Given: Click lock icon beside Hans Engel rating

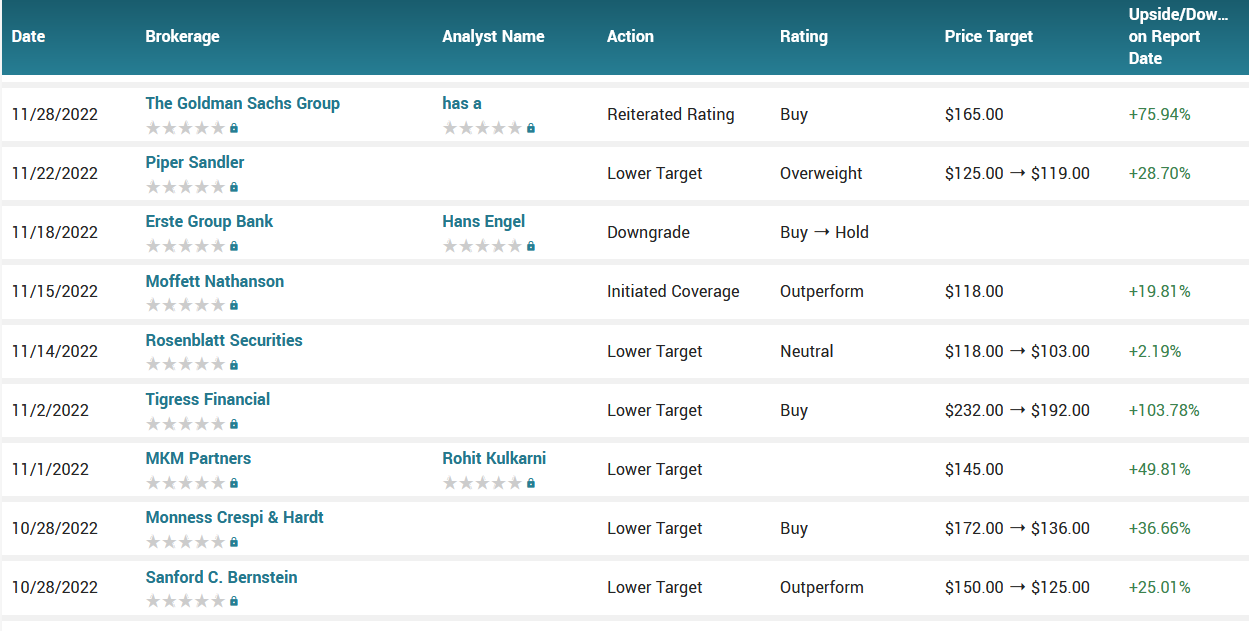Looking at the screenshot, I should coord(531,246).
